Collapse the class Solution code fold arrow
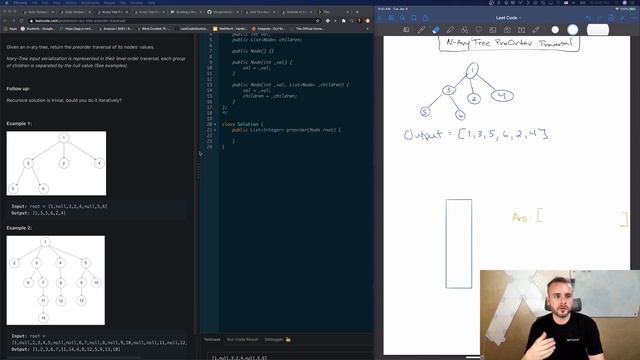 [216, 124]
